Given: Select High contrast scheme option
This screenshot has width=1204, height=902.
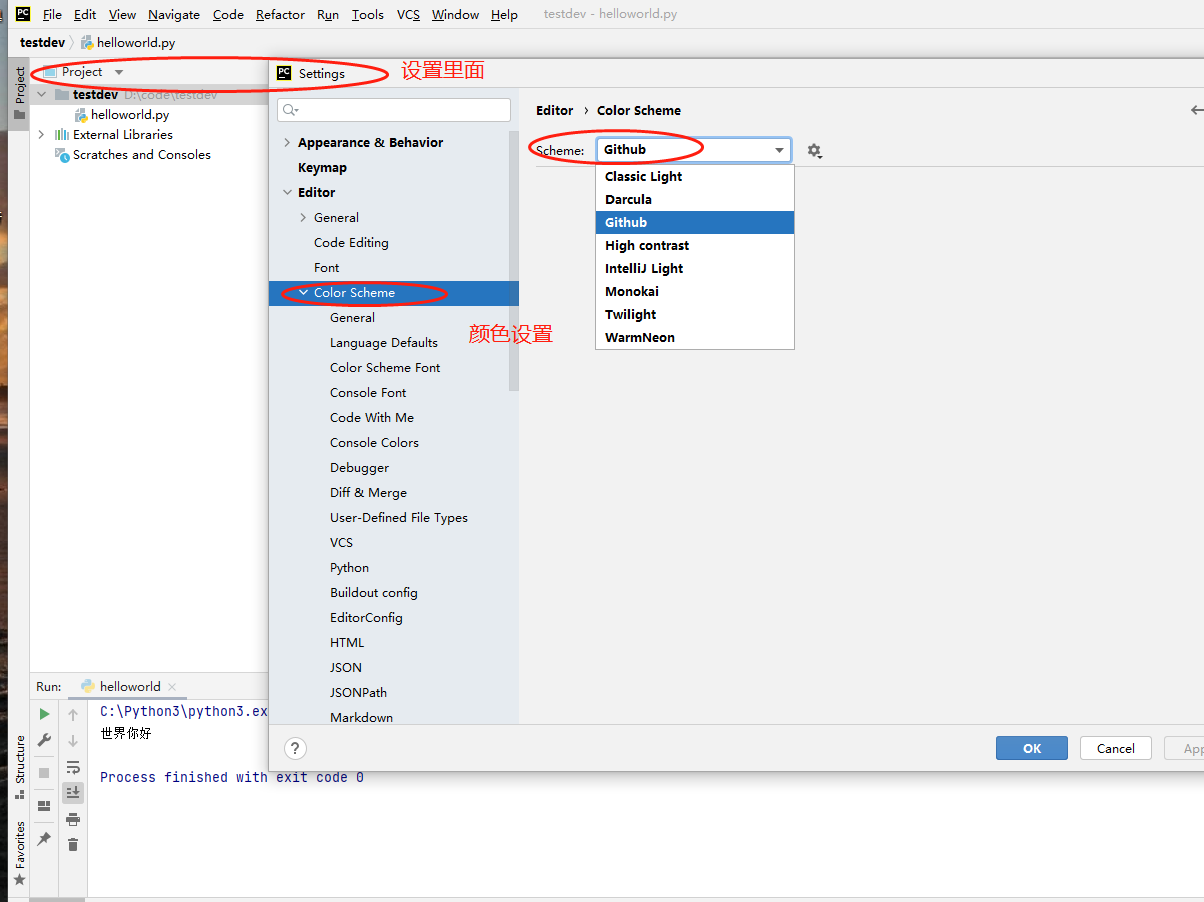Looking at the screenshot, I should click(x=695, y=245).
